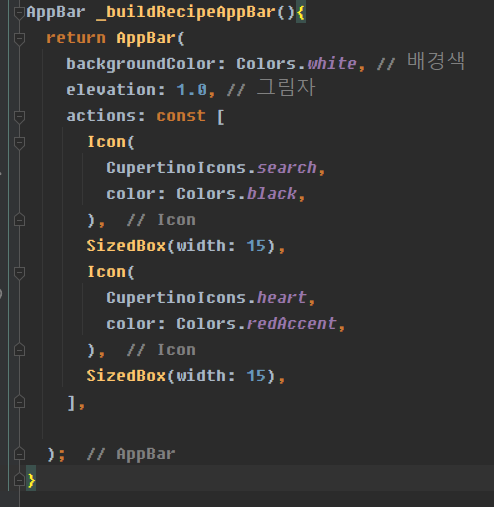Click the Colors.black color reference
Screen dimensions: 494x507
tap(236, 194)
